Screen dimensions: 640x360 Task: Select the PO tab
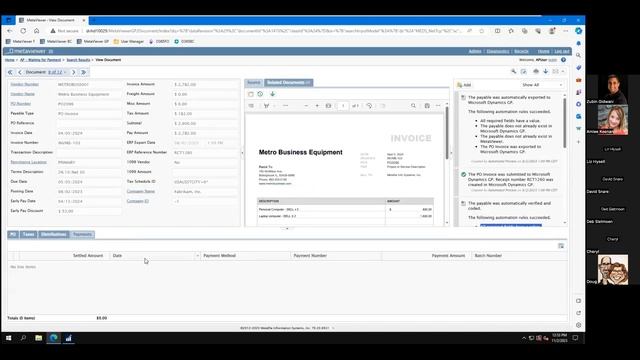pos(13,234)
